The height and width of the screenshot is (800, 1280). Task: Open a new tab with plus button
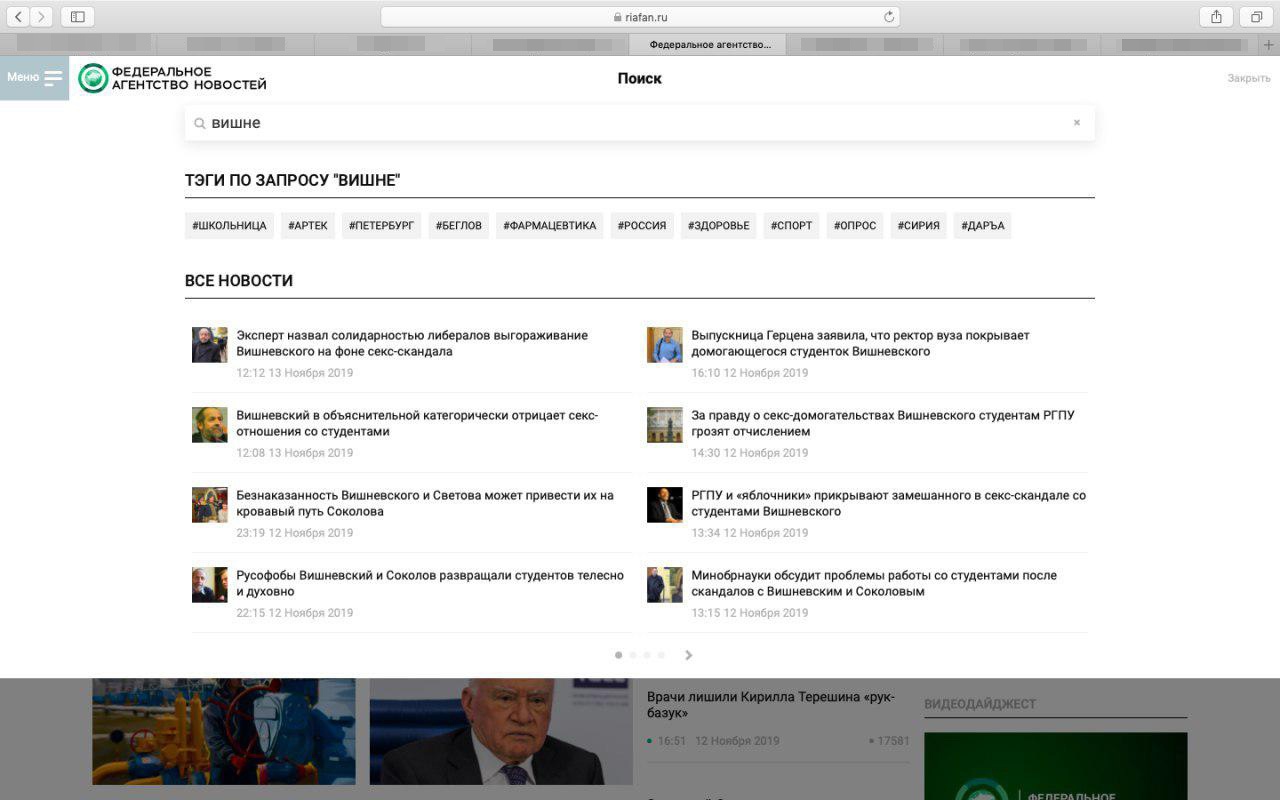tap(1269, 45)
